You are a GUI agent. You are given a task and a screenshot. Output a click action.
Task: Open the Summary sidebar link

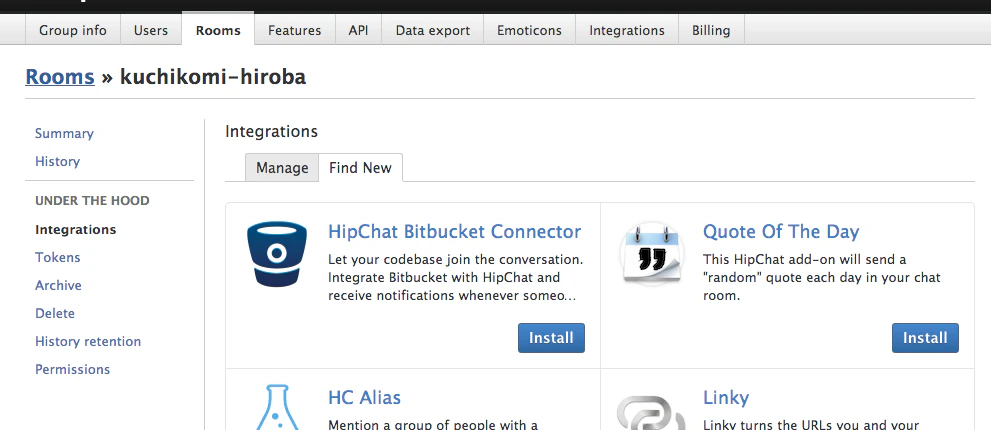click(x=64, y=133)
